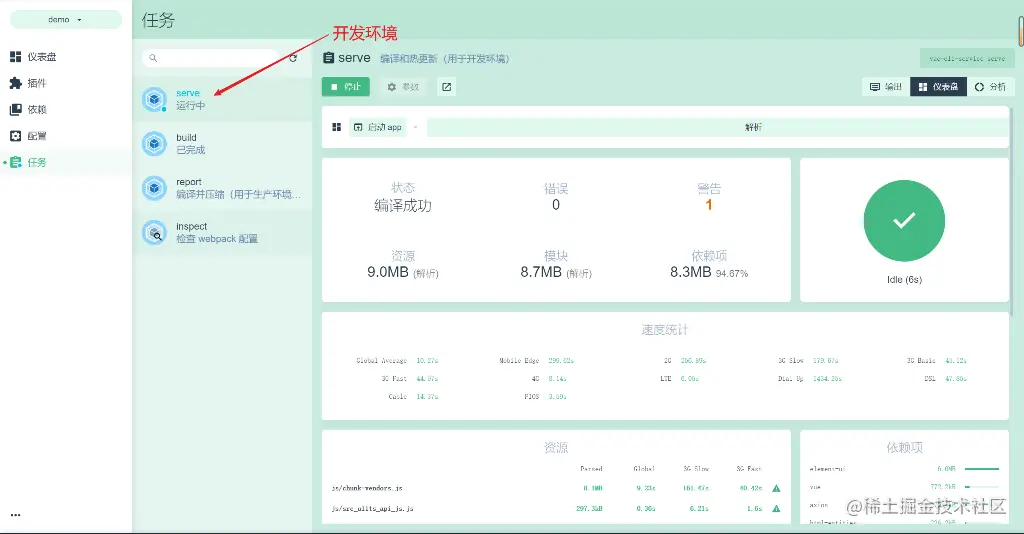Image resolution: width=1024 pixels, height=534 pixels.
Task: Open the 参数 parameters settings
Action: tap(403, 87)
